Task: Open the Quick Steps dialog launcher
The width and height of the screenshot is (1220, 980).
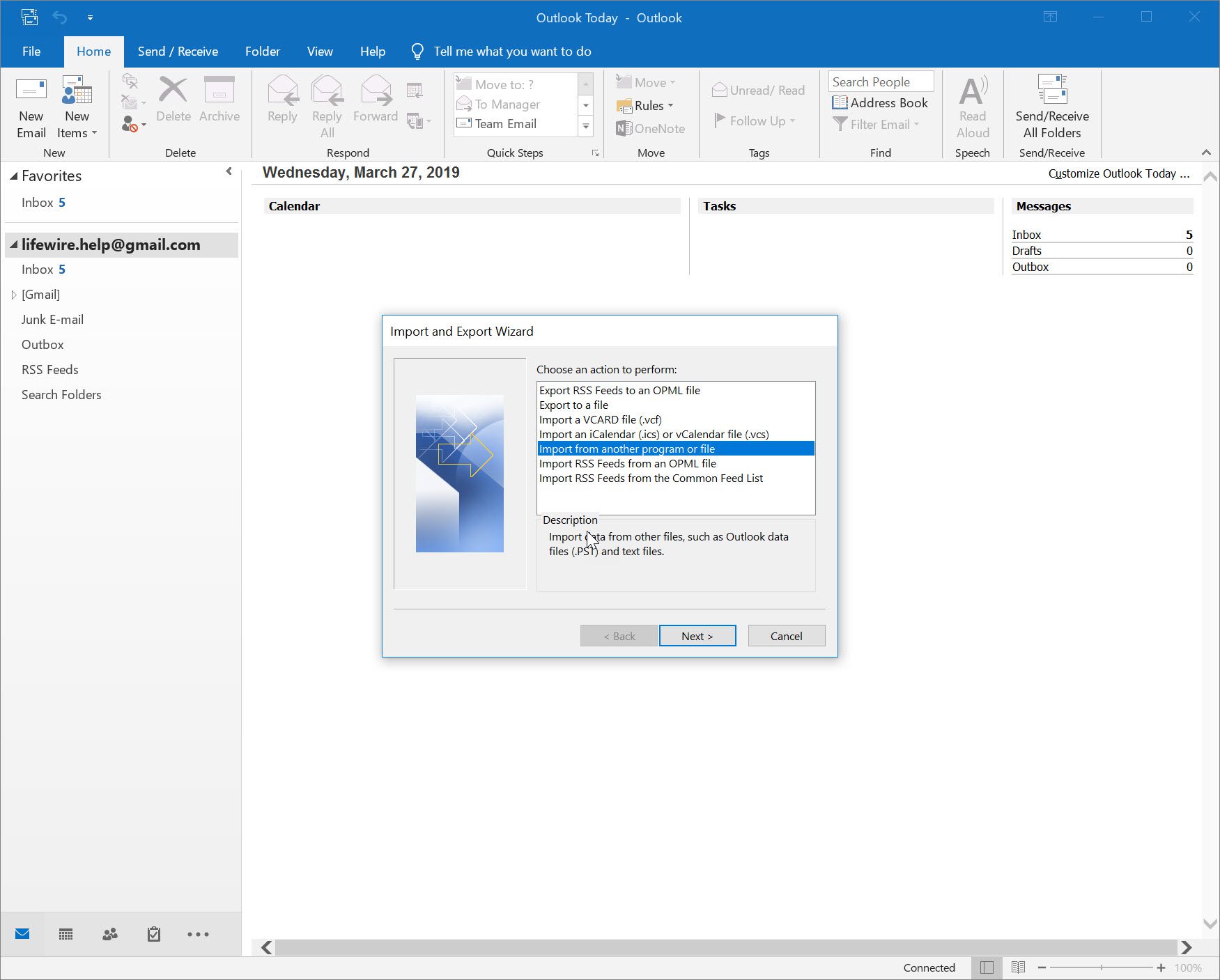Action: coord(595,153)
